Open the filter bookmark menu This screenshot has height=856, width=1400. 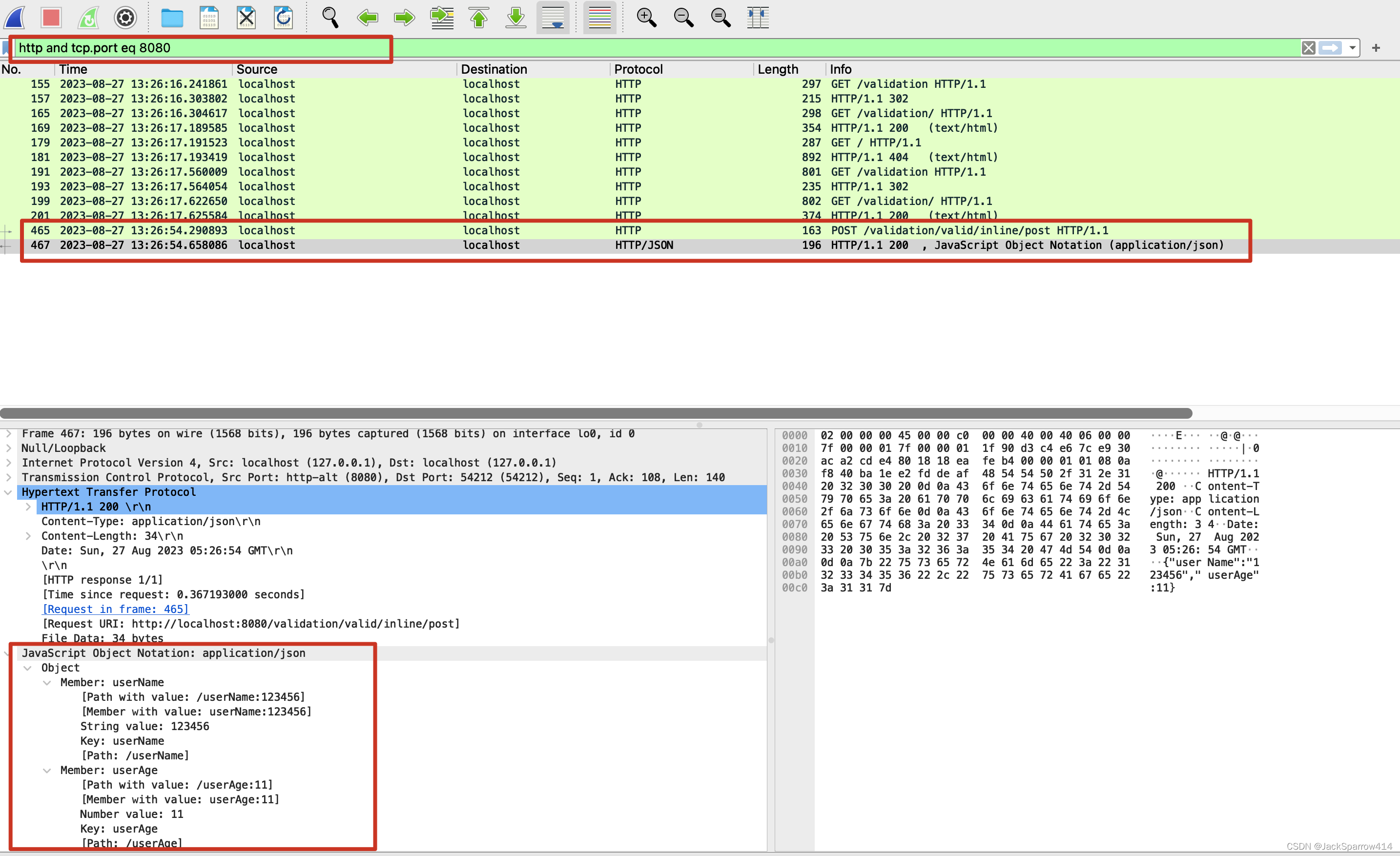point(6,48)
